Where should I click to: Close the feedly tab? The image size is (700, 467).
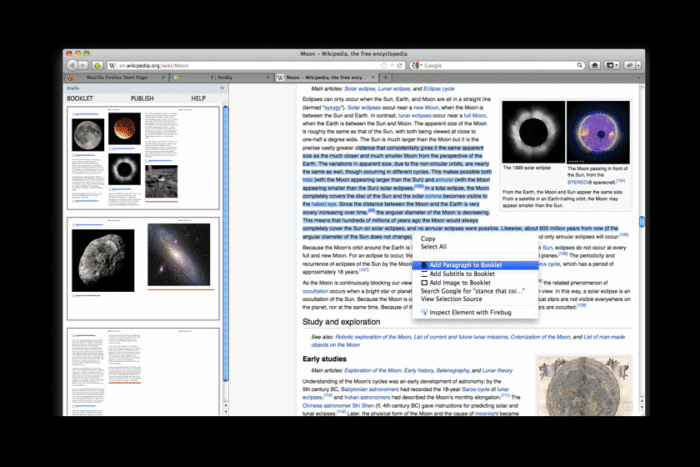click(268, 77)
